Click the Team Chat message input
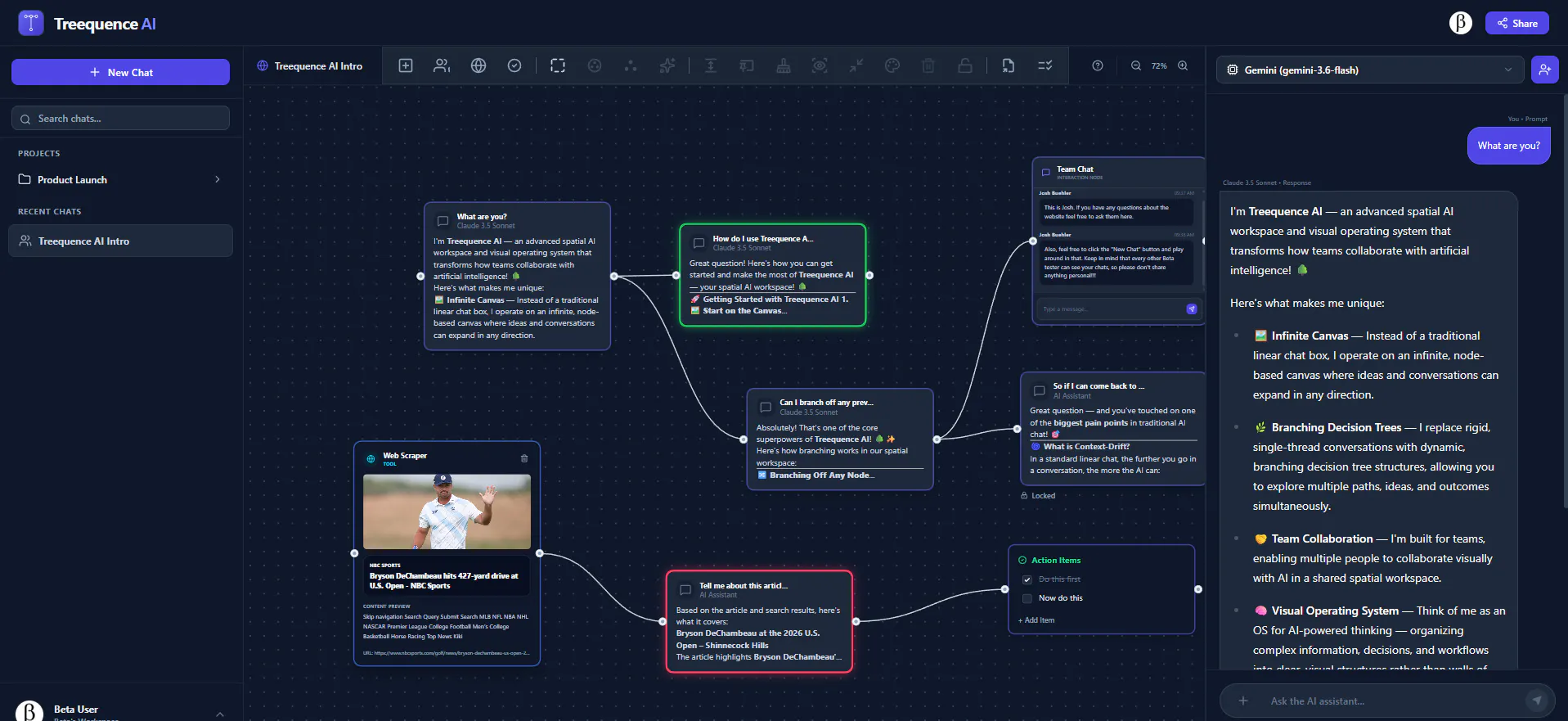 pyautogui.click(x=1108, y=309)
